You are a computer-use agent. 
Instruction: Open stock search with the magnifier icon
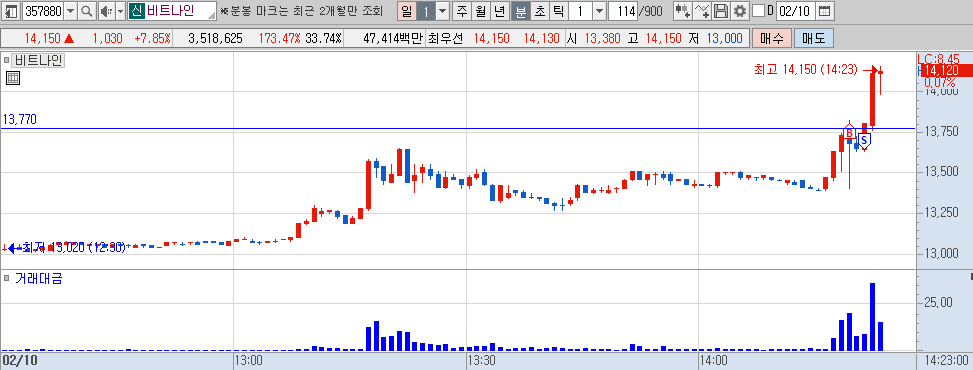pos(87,11)
